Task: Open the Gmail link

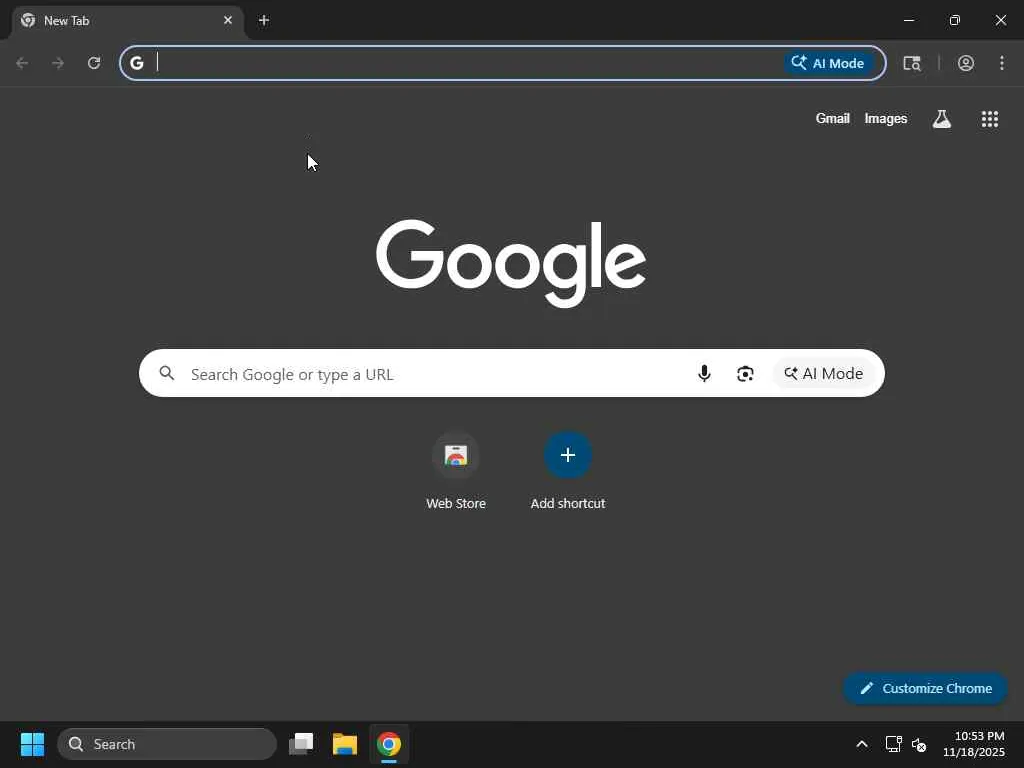Action: point(832,118)
